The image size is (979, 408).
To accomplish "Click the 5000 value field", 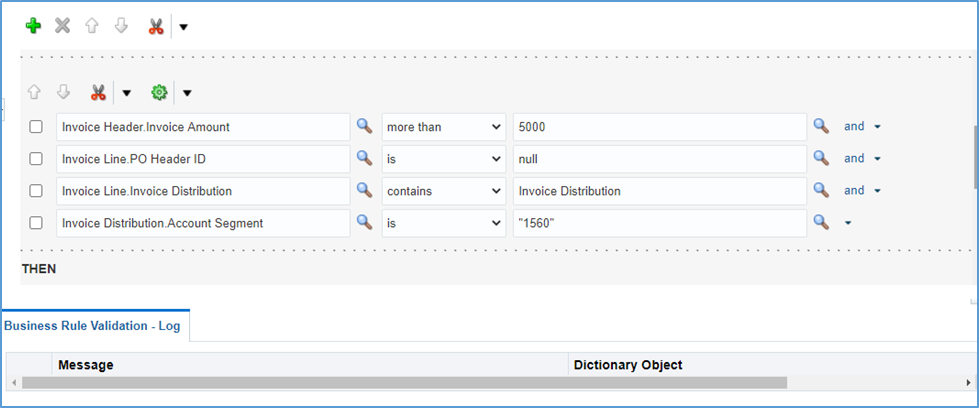I will click(x=660, y=127).
